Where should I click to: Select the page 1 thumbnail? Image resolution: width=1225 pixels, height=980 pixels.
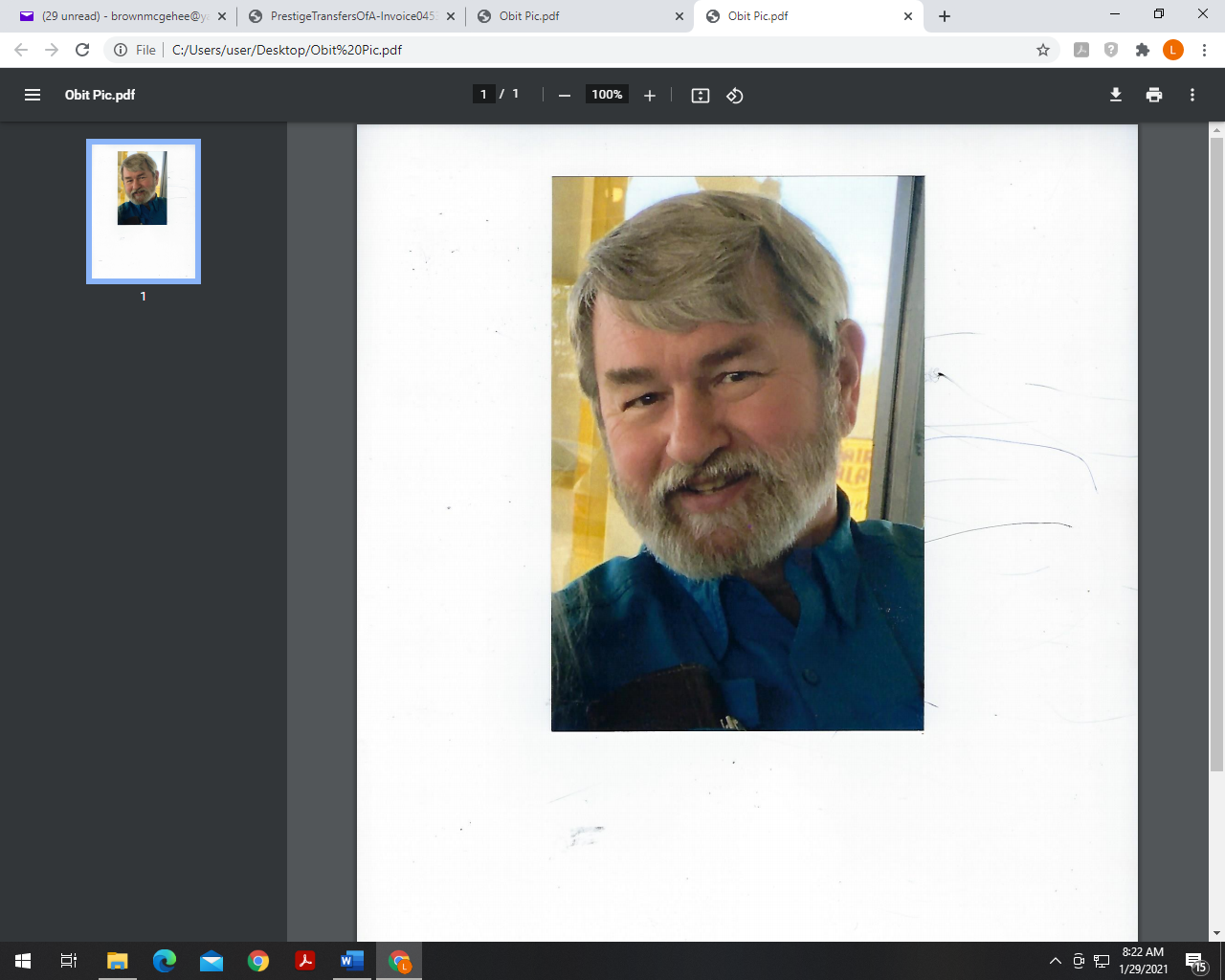point(144,212)
